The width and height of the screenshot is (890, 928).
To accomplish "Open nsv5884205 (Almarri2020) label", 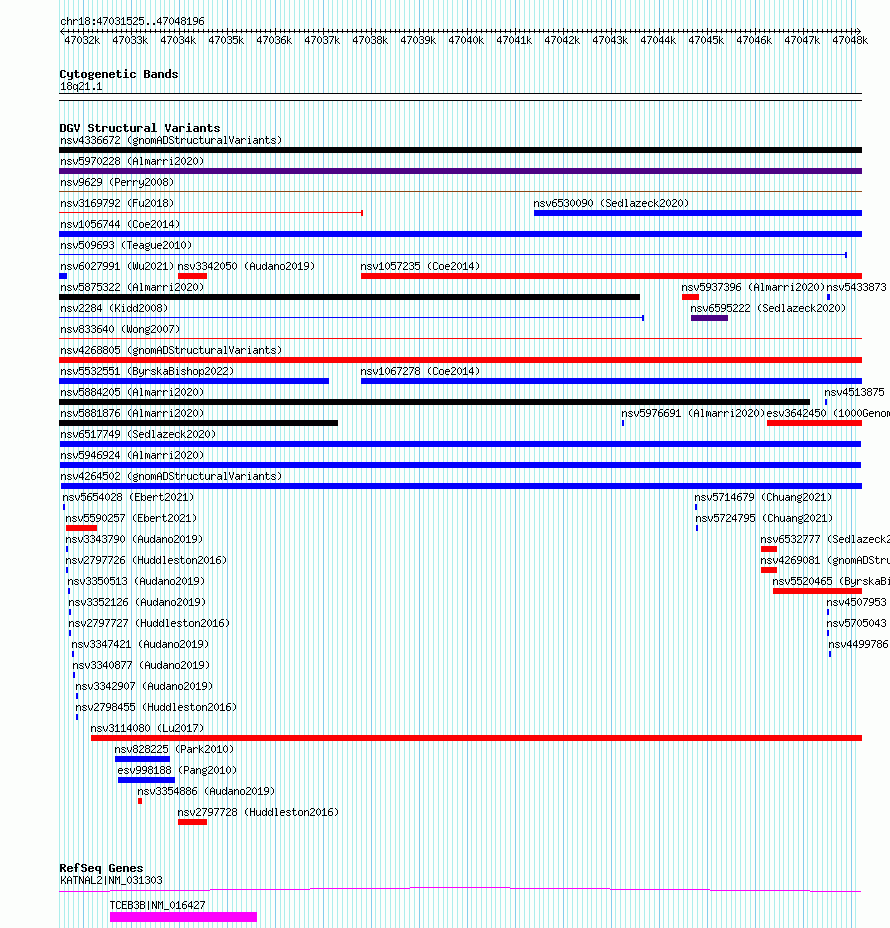I will [132, 392].
